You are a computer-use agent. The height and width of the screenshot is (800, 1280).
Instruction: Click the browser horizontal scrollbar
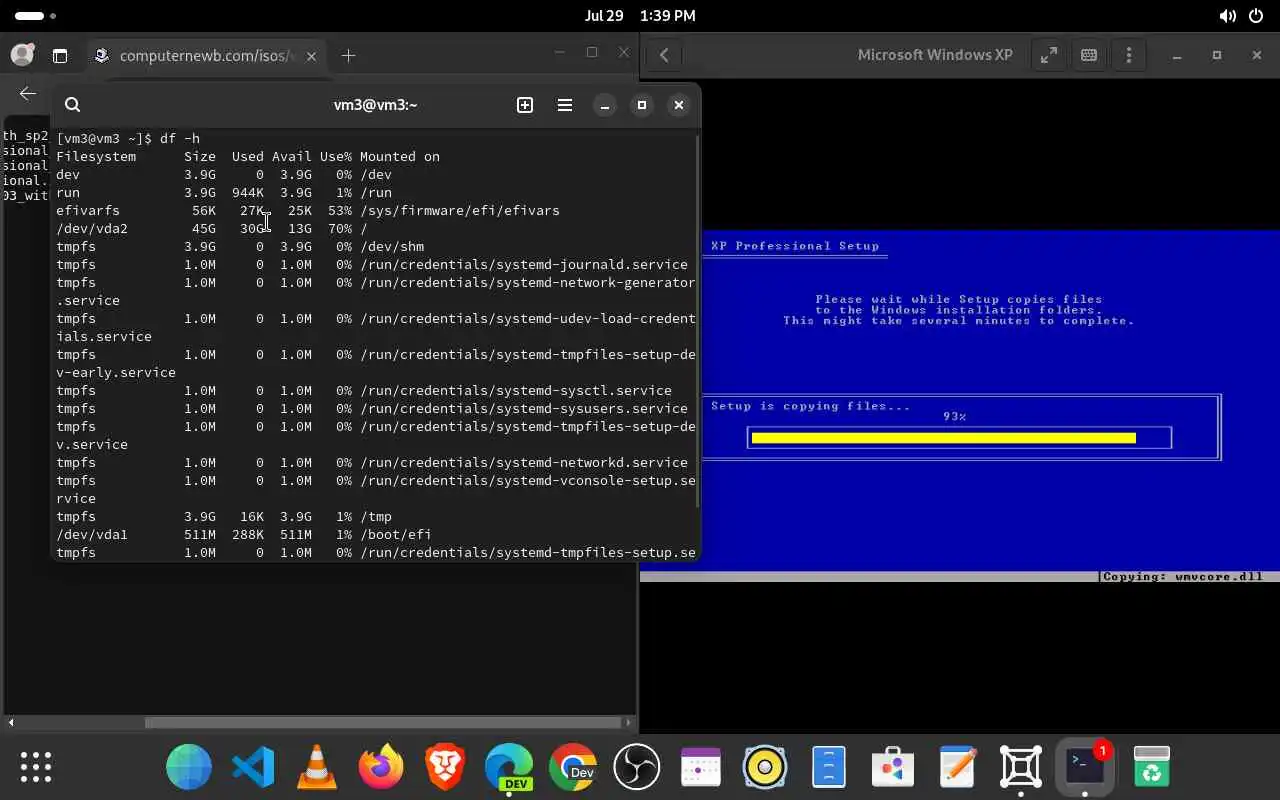(x=382, y=722)
